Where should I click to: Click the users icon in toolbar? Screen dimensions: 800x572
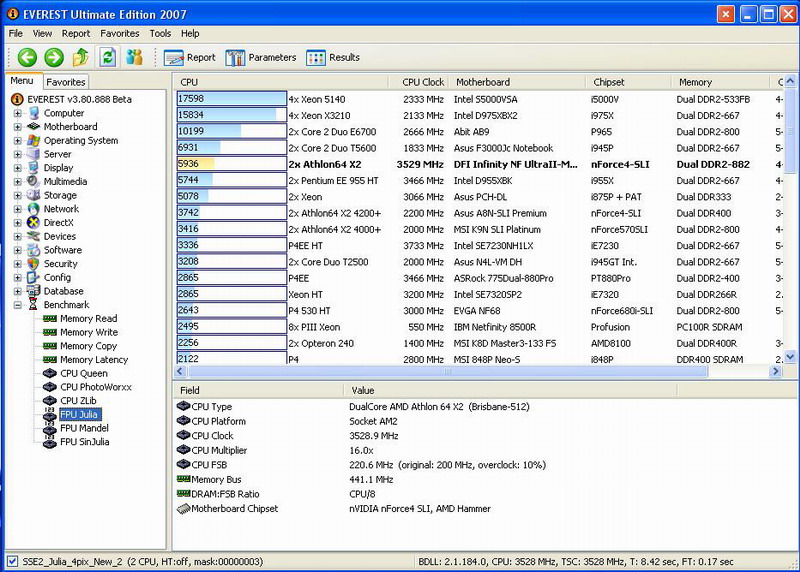(x=134, y=58)
